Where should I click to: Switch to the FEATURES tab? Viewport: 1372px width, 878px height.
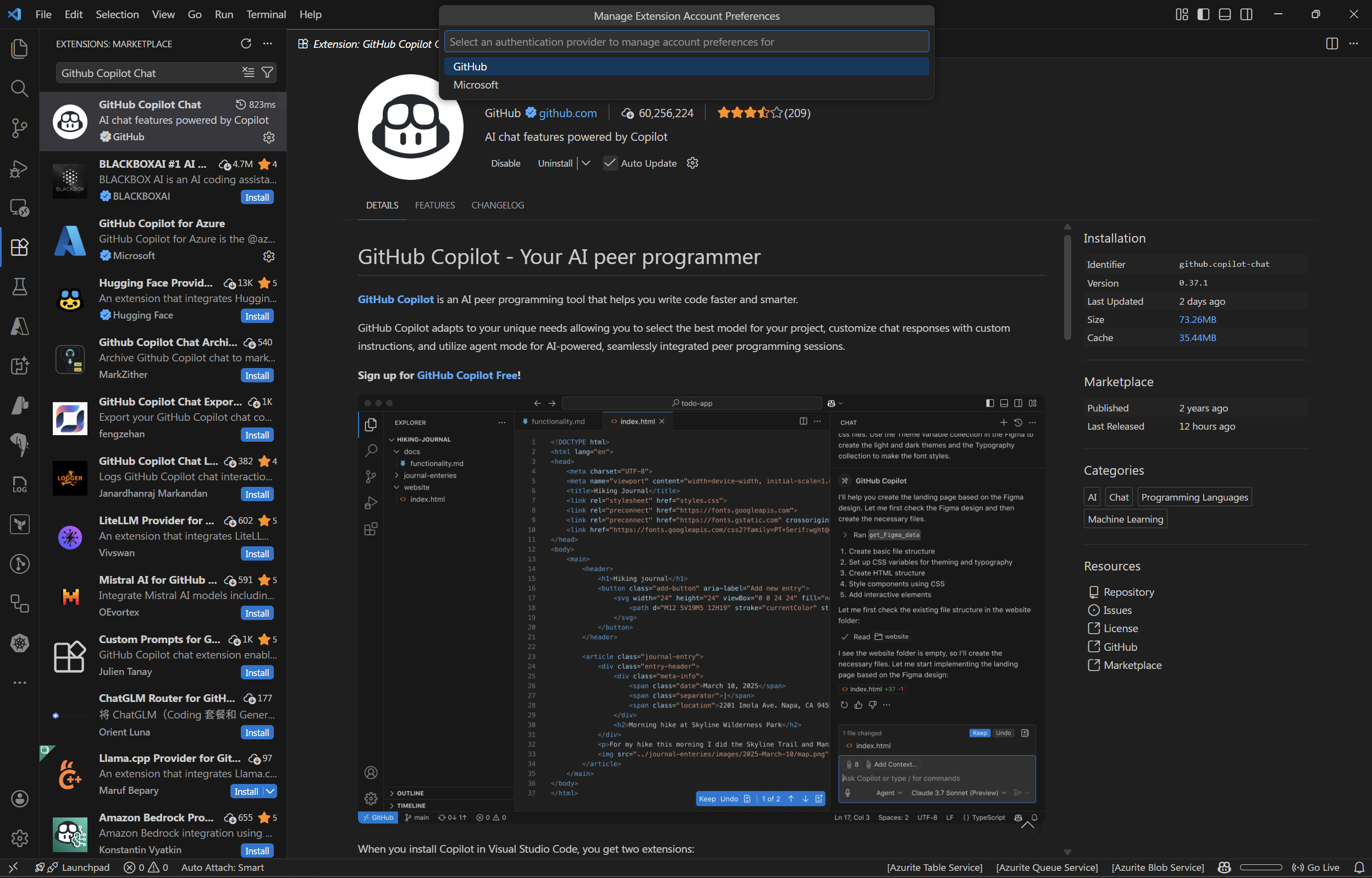point(435,205)
